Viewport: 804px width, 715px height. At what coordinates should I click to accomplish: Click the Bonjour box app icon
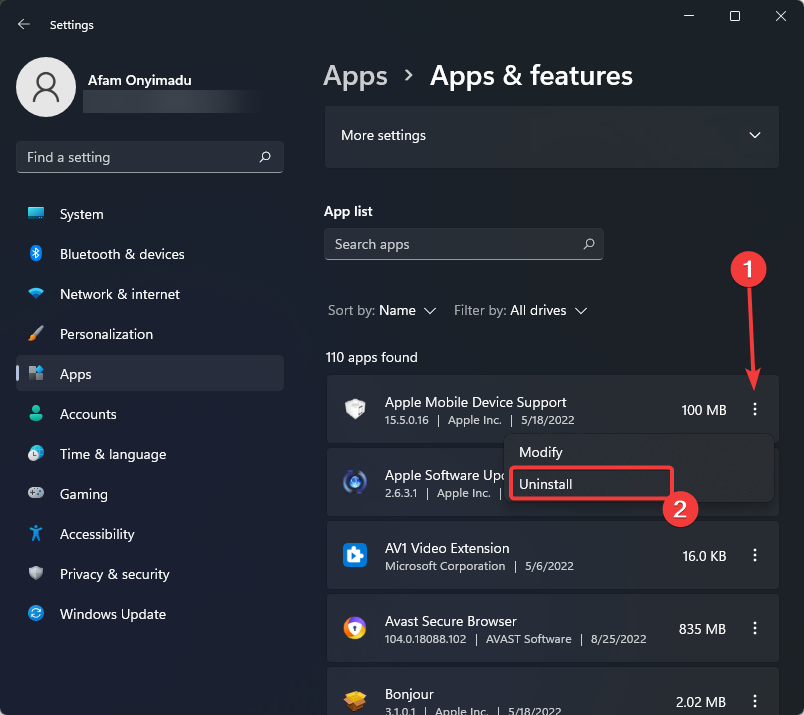355,701
